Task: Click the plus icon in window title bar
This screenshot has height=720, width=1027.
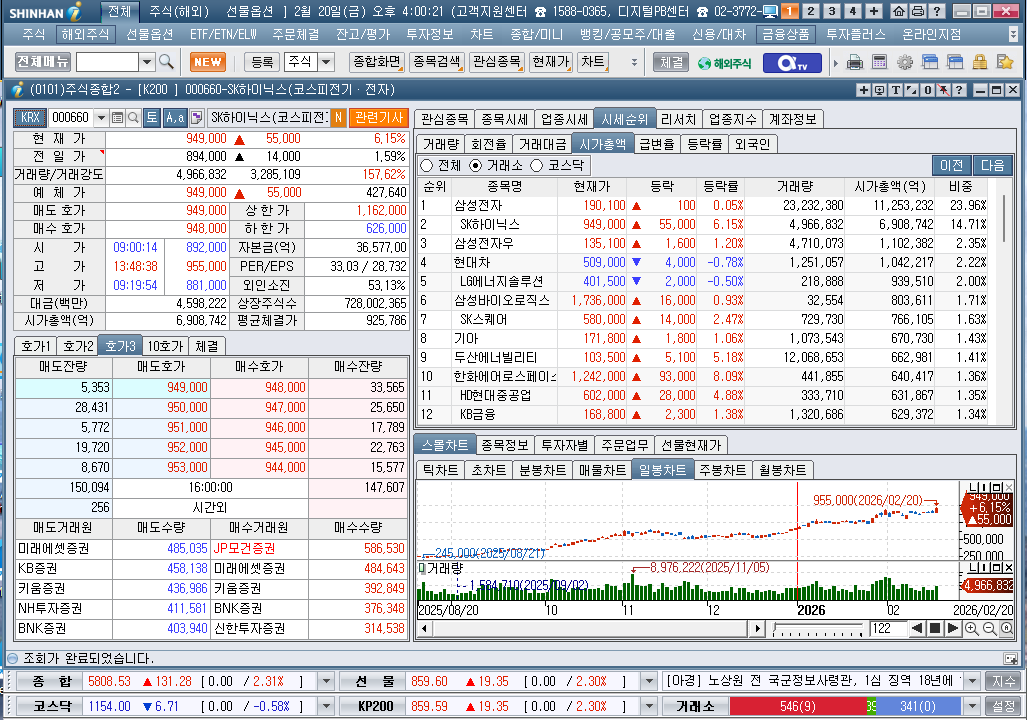Action: point(864,90)
